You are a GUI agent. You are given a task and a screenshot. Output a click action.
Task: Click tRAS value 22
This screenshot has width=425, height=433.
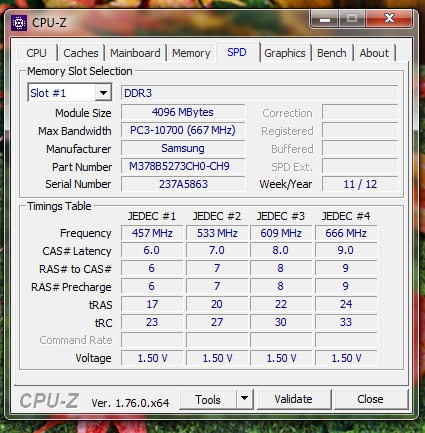281,304
